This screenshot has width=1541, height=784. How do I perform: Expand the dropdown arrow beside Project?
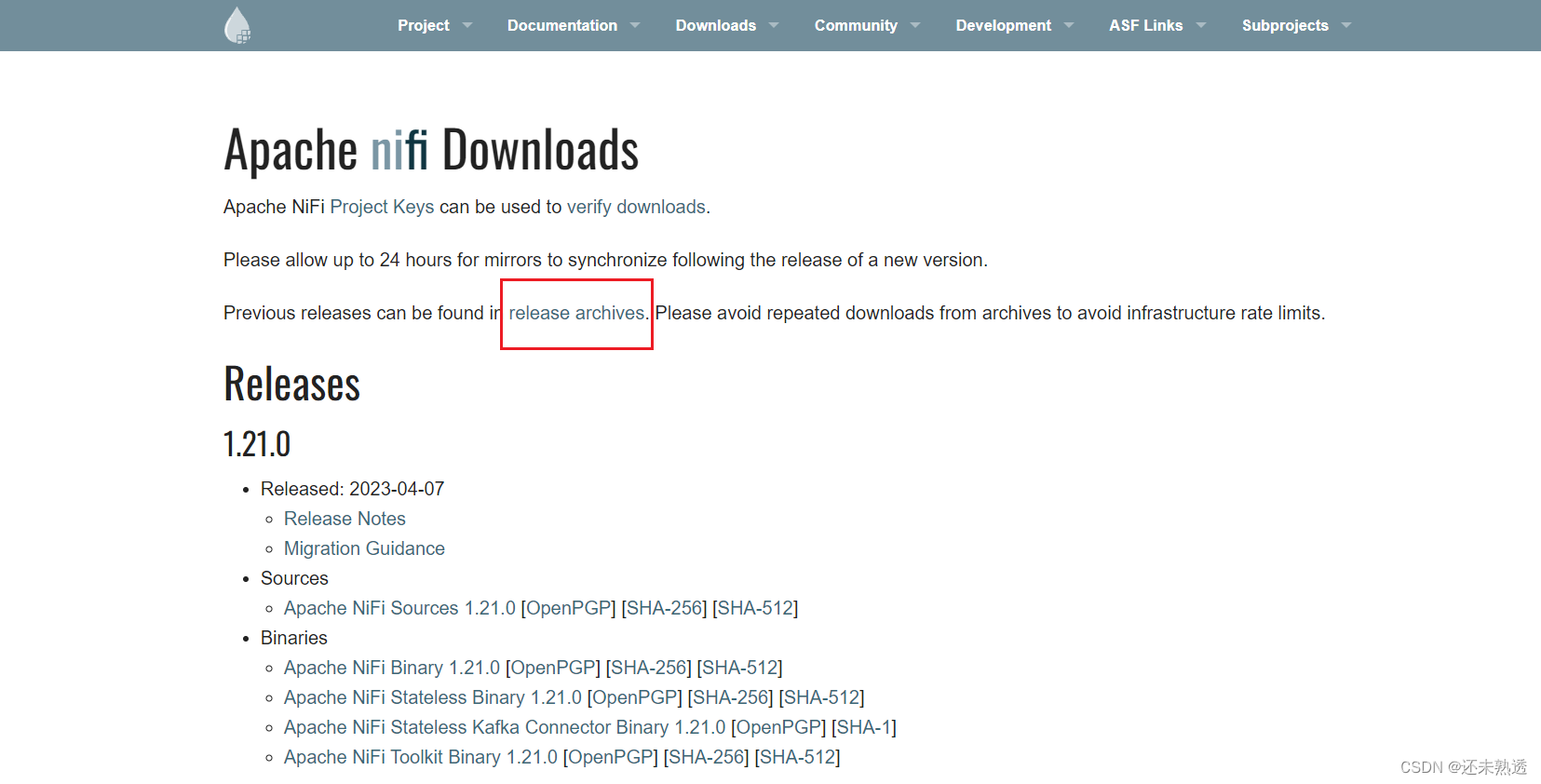click(x=467, y=25)
